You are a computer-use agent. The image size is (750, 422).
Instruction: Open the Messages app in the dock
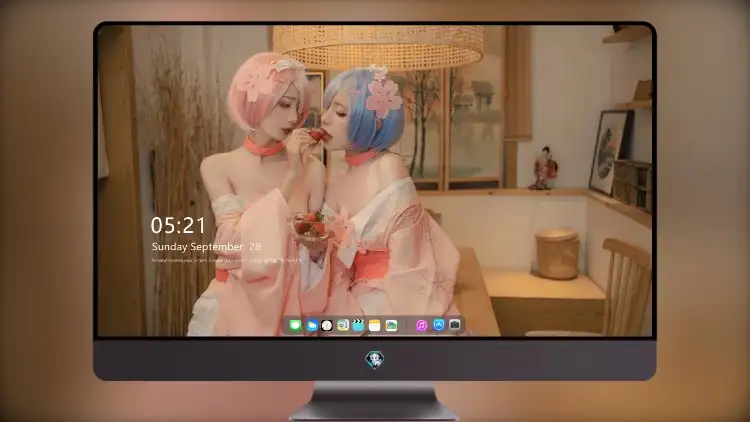(x=295, y=325)
